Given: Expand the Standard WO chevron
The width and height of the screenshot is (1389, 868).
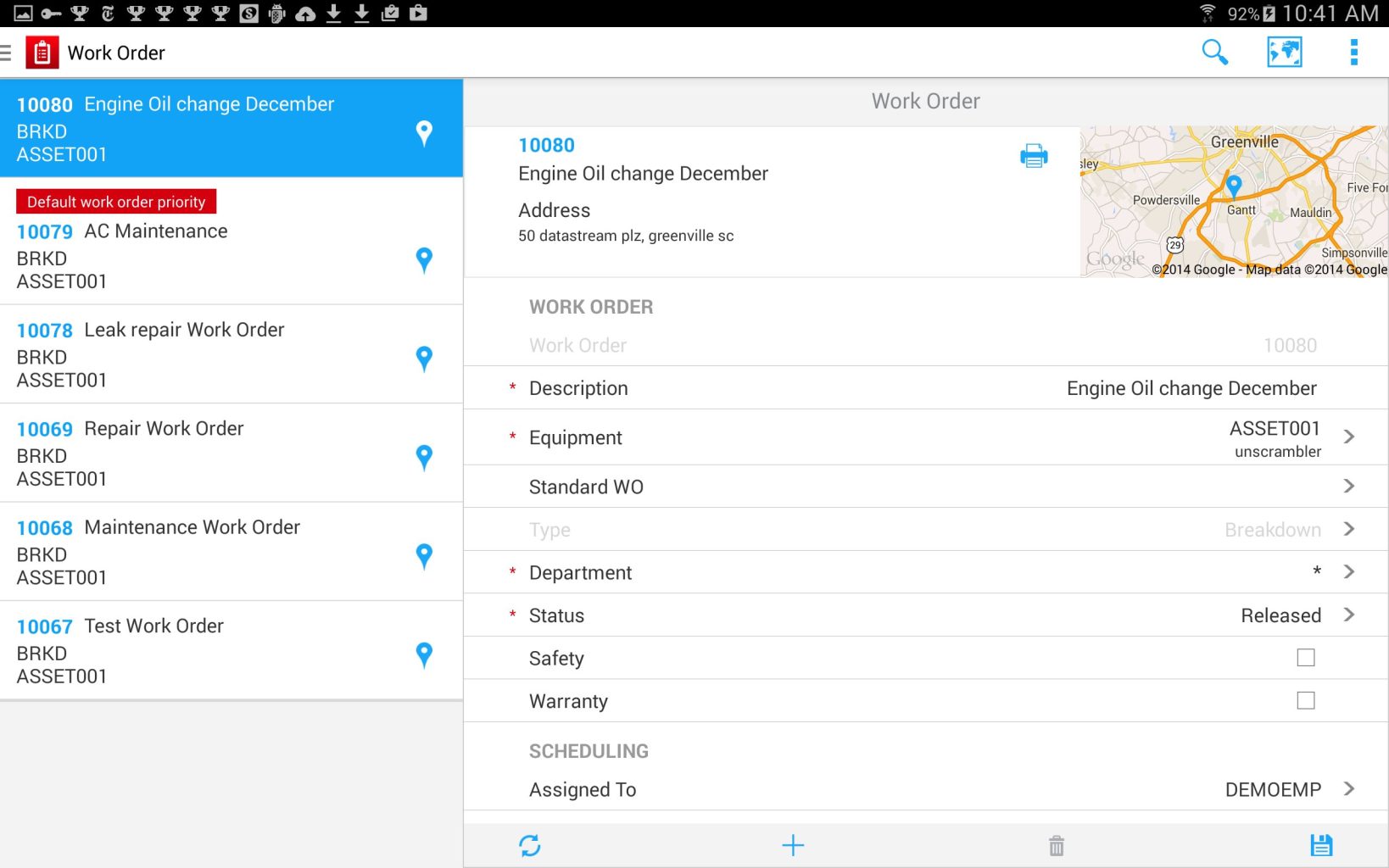Looking at the screenshot, I should tap(1349, 486).
